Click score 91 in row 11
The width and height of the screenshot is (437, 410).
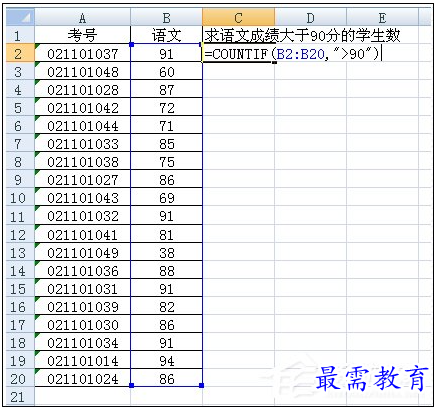pos(166,216)
